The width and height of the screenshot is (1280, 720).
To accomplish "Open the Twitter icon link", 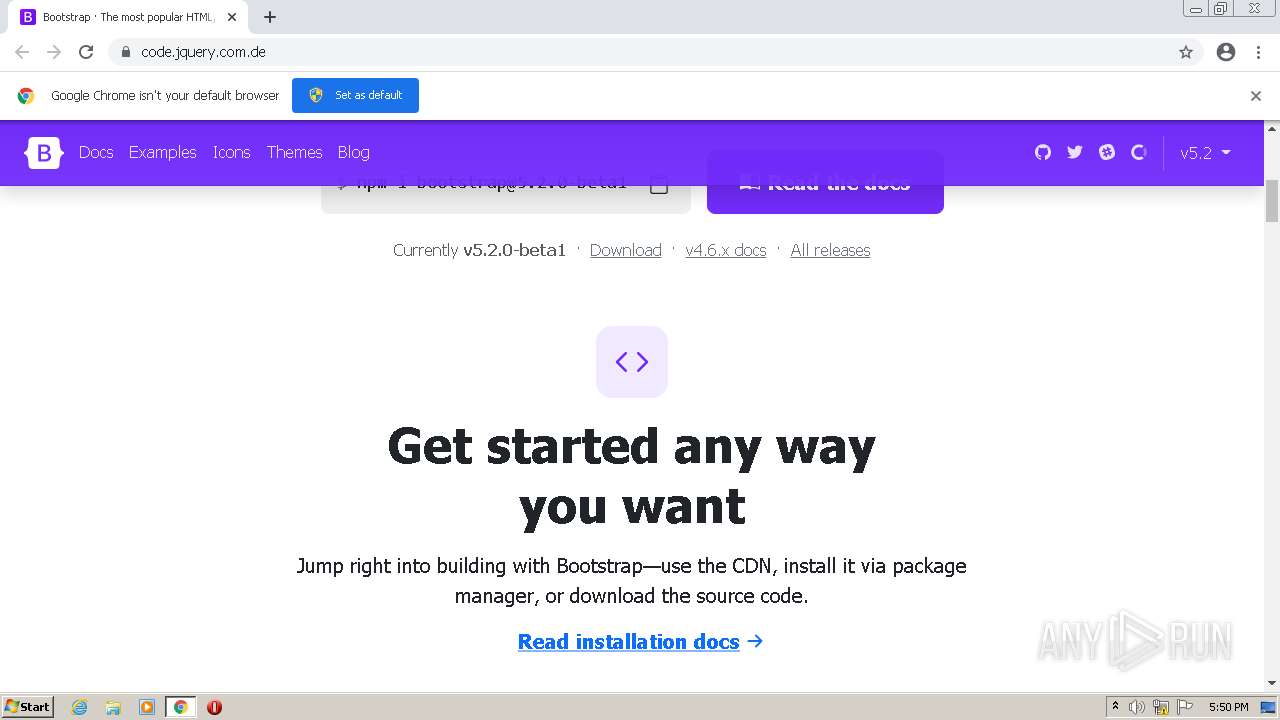I will [1075, 152].
